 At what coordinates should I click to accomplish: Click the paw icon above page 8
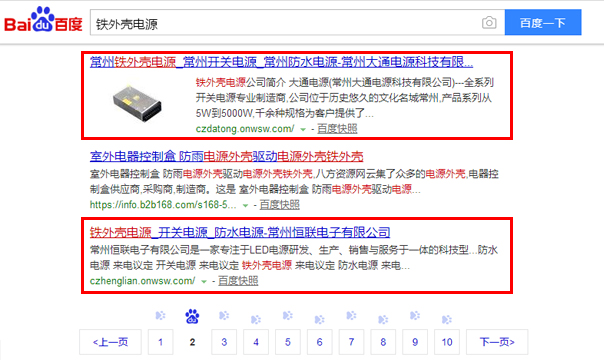[383, 319]
